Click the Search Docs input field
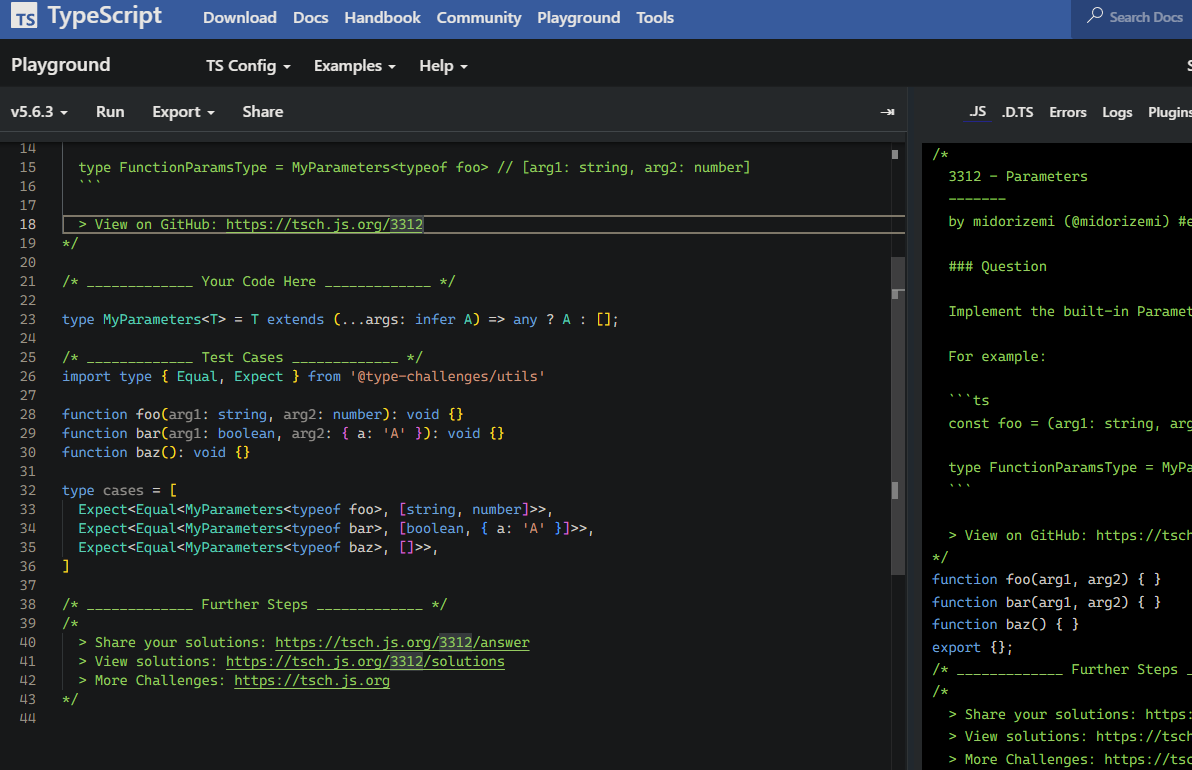The image size is (1192, 770). click(1146, 17)
